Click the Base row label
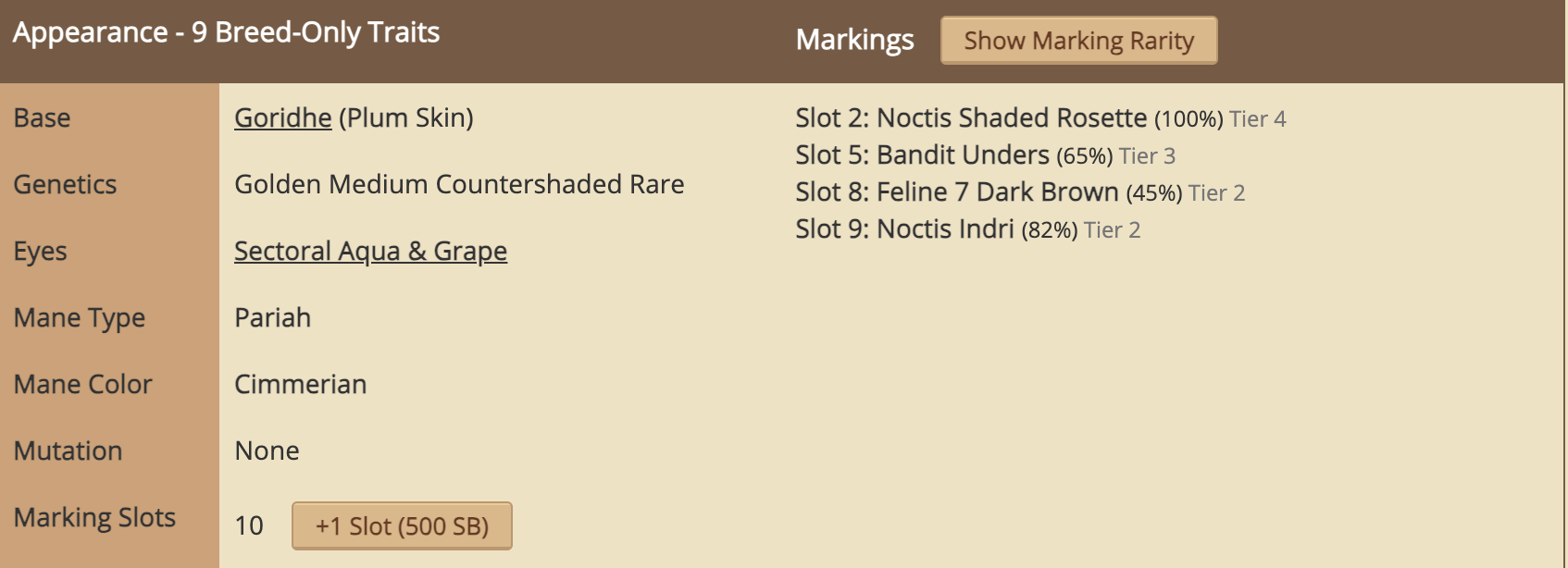The image size is (1568, 568). tap(43, 118)
